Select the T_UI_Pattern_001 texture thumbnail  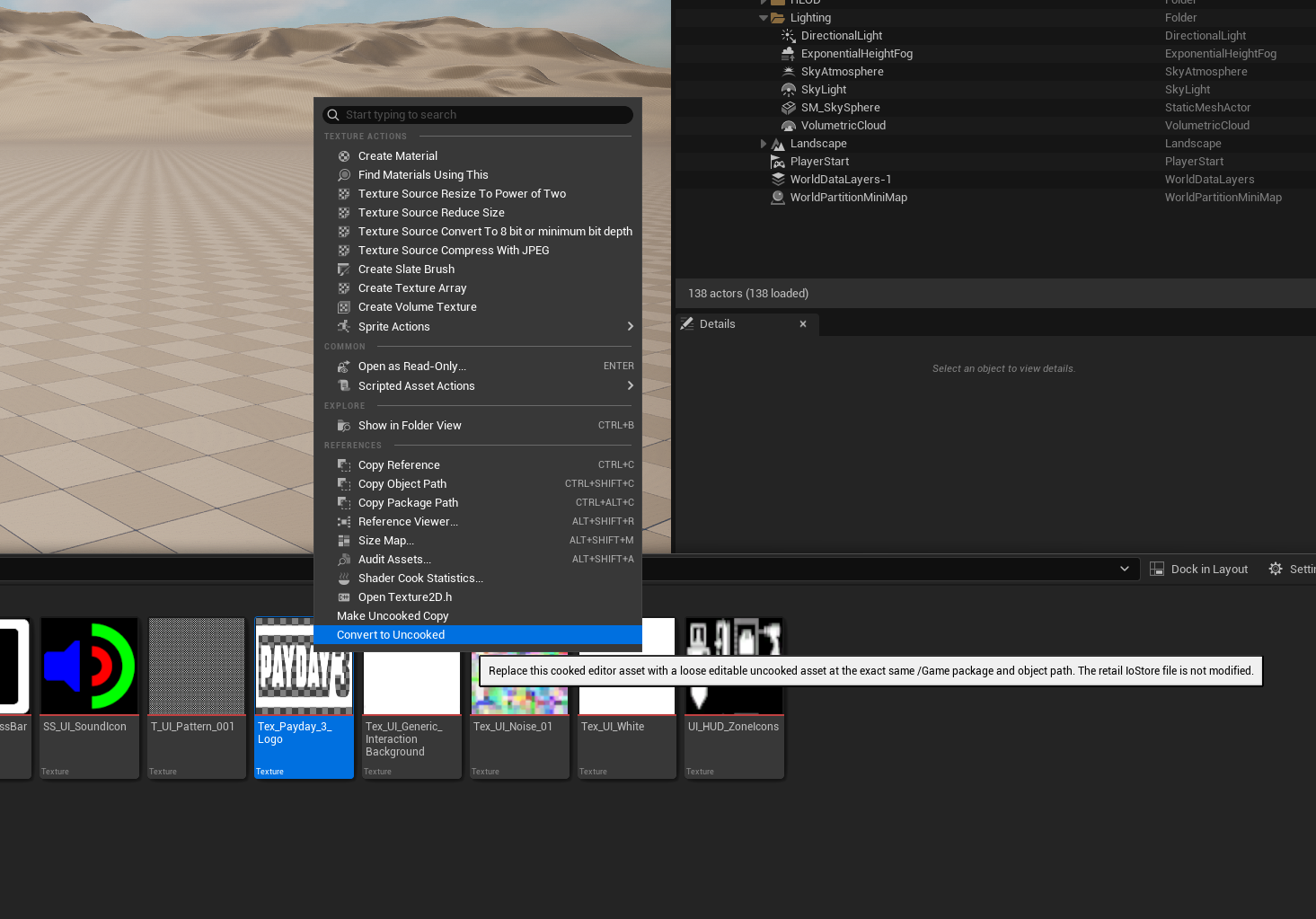tap(197, 666)
